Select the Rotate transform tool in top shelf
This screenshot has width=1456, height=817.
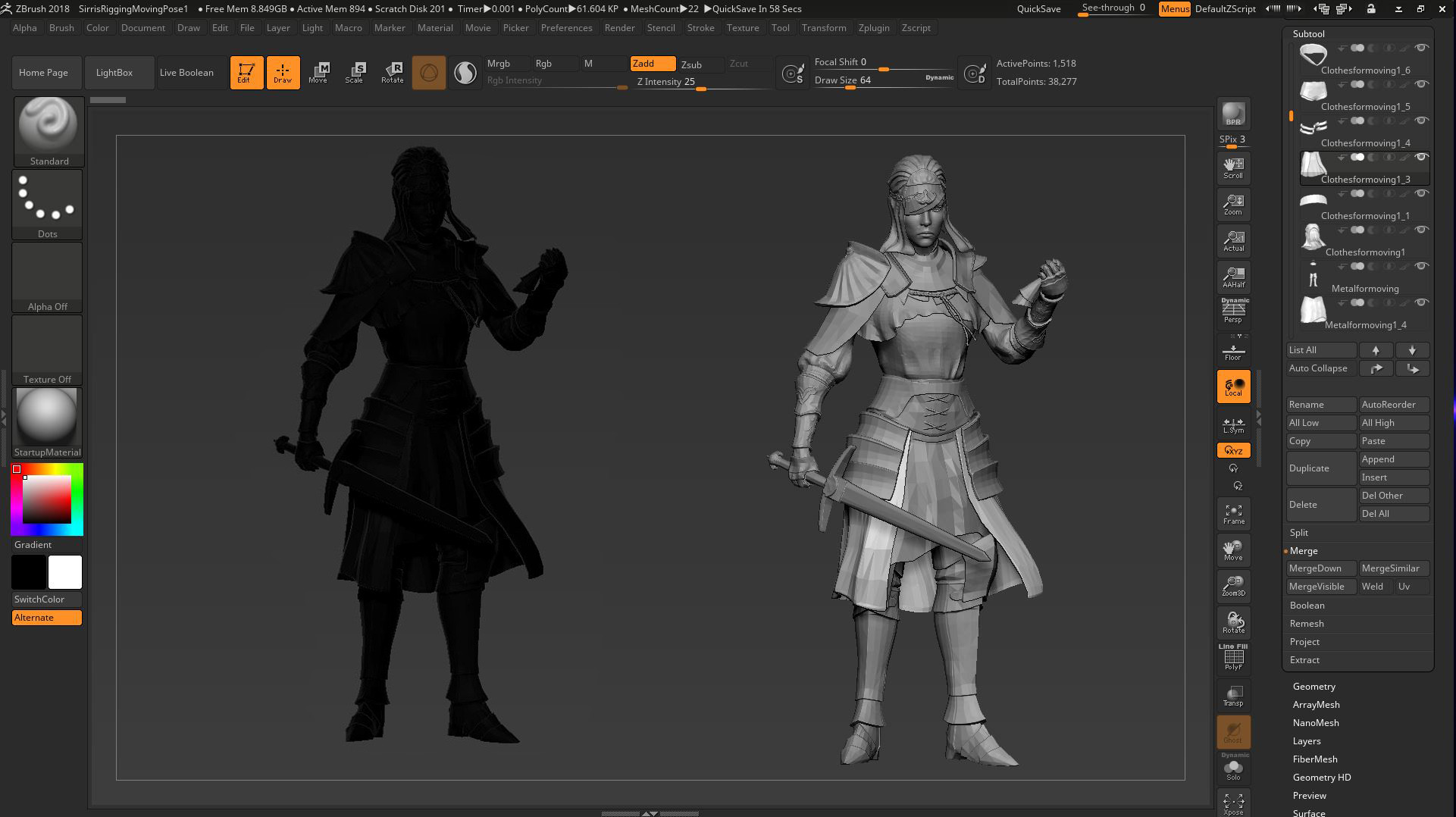pyautogui.click(x=392, y=73)
